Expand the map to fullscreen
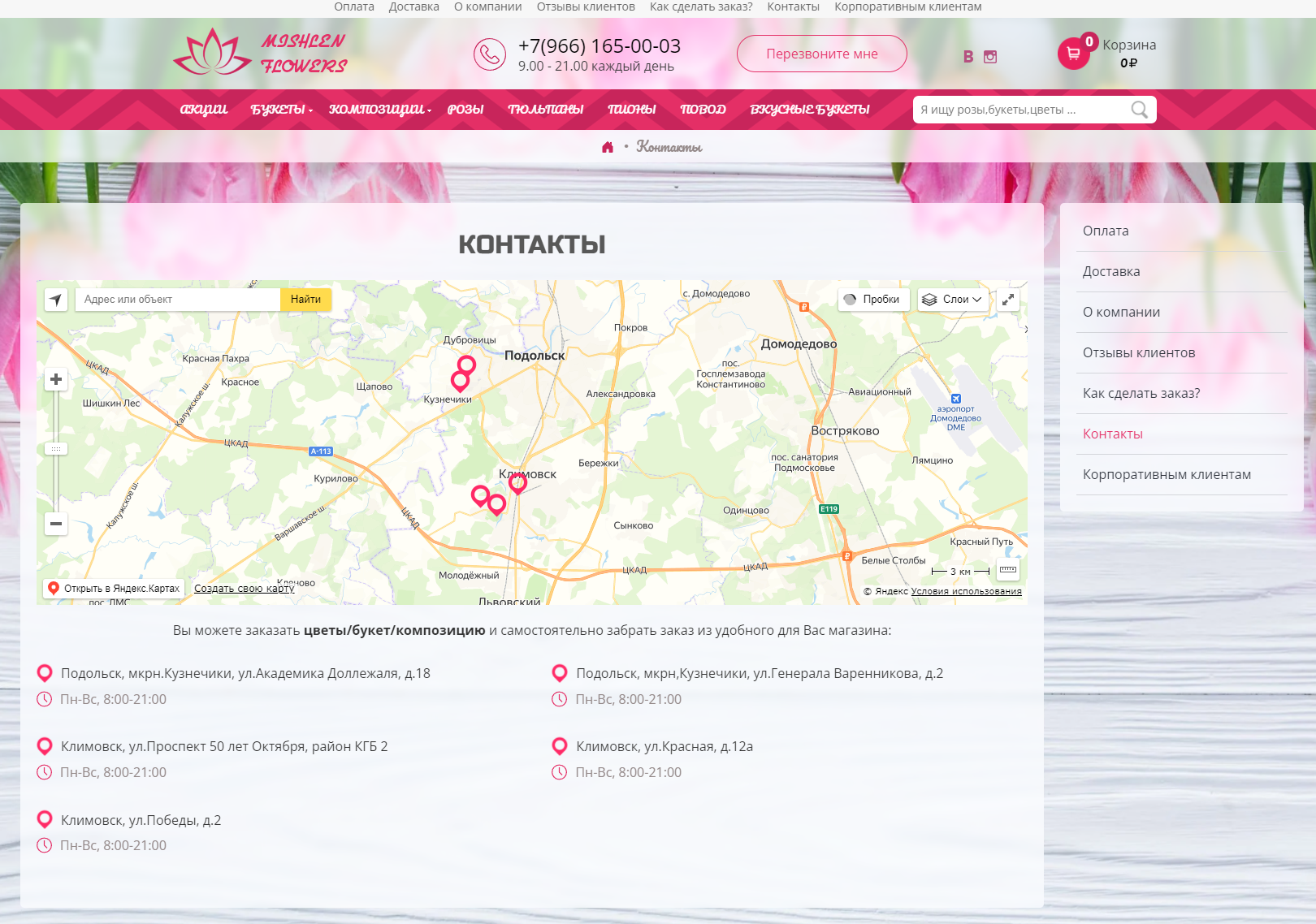 click(1008, 300)
